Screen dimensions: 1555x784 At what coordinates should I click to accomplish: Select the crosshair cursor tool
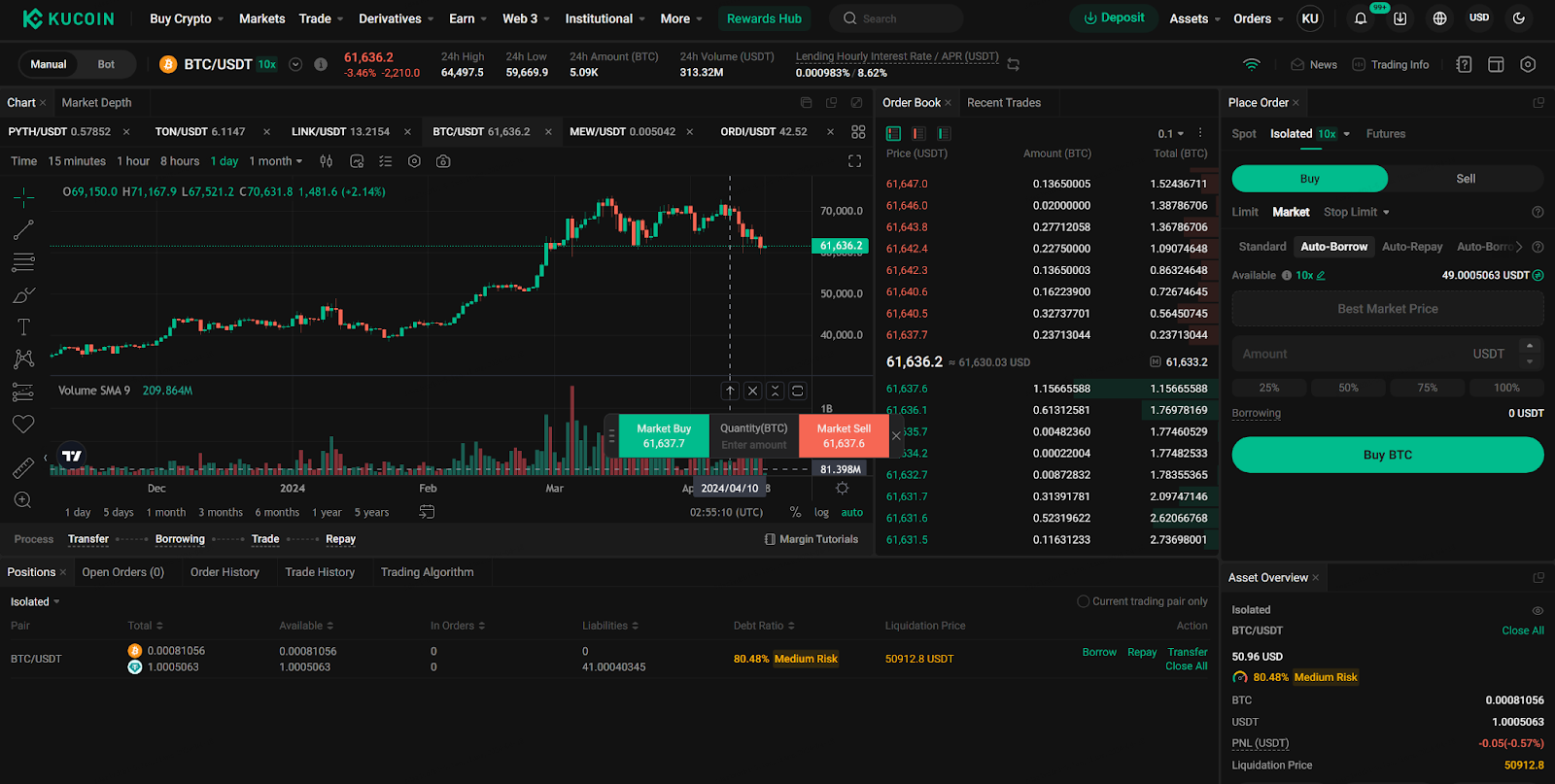(23, 198)
